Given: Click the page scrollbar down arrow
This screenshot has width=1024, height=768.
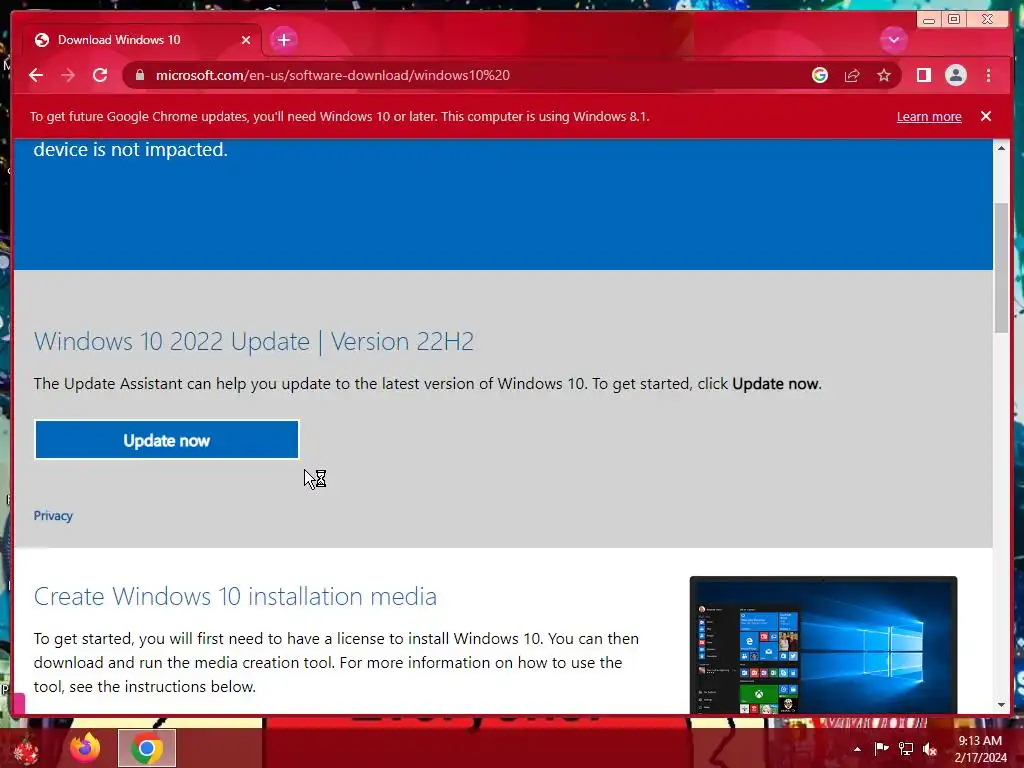Looking at the screenshot, I should pyautogui.click(x=1001, y=705).
